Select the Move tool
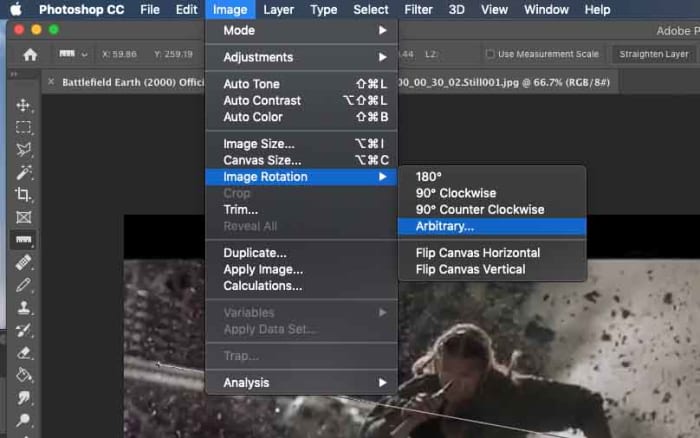 coord(23,105)
